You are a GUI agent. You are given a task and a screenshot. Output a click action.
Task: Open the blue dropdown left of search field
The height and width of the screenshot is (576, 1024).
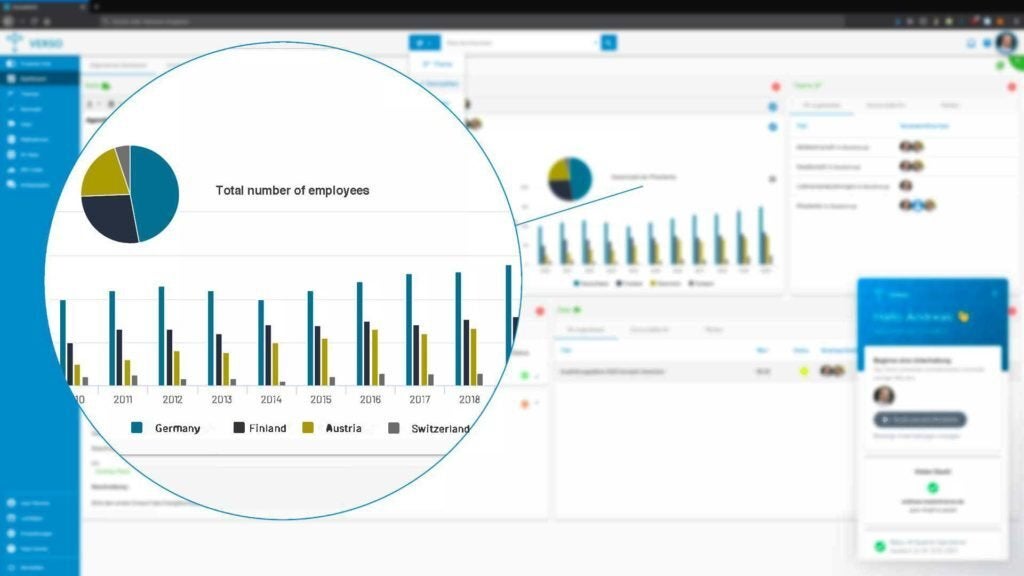[x=424, y=43]
